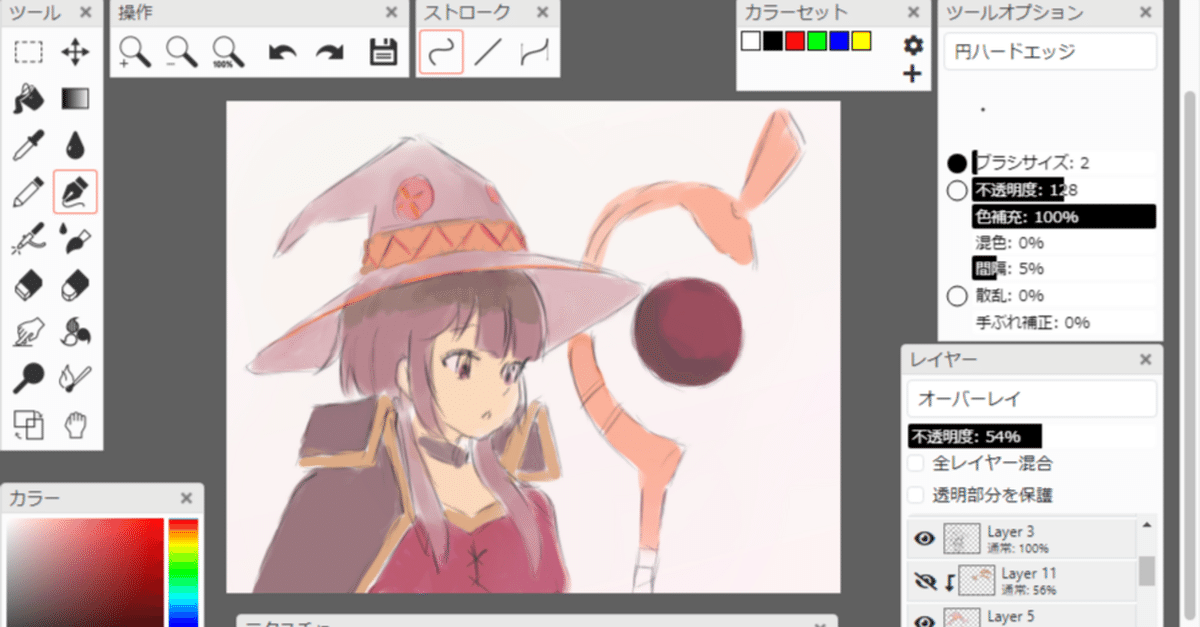Add a color with the plus icon
Viewport: 1200px width, 627px height.
pos(912,74)
